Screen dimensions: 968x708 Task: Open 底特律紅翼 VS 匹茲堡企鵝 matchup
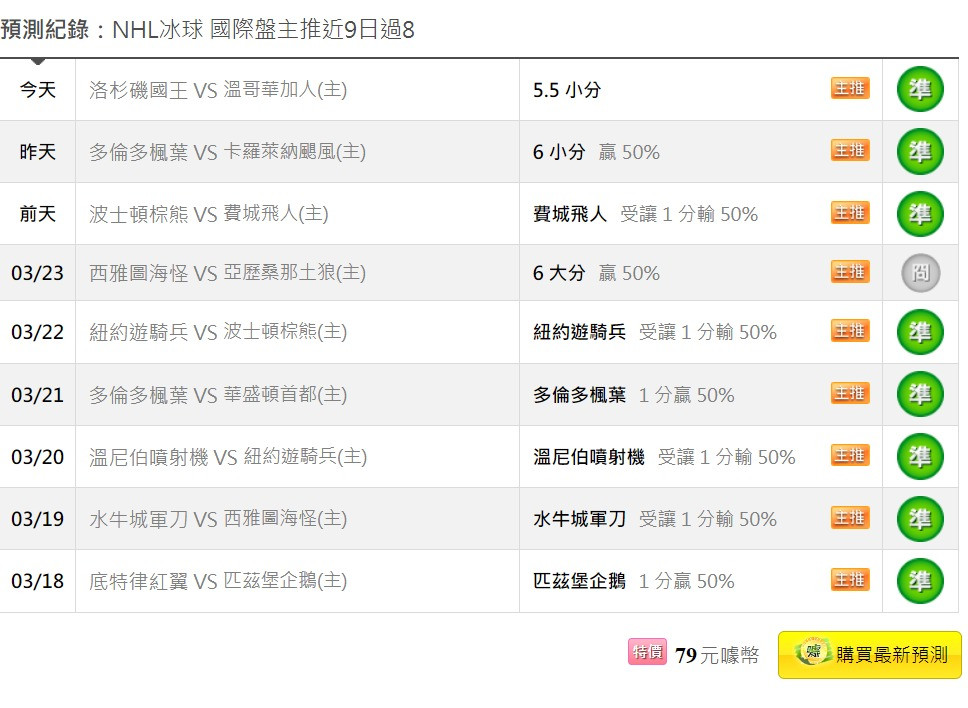[x=218, y=581]
